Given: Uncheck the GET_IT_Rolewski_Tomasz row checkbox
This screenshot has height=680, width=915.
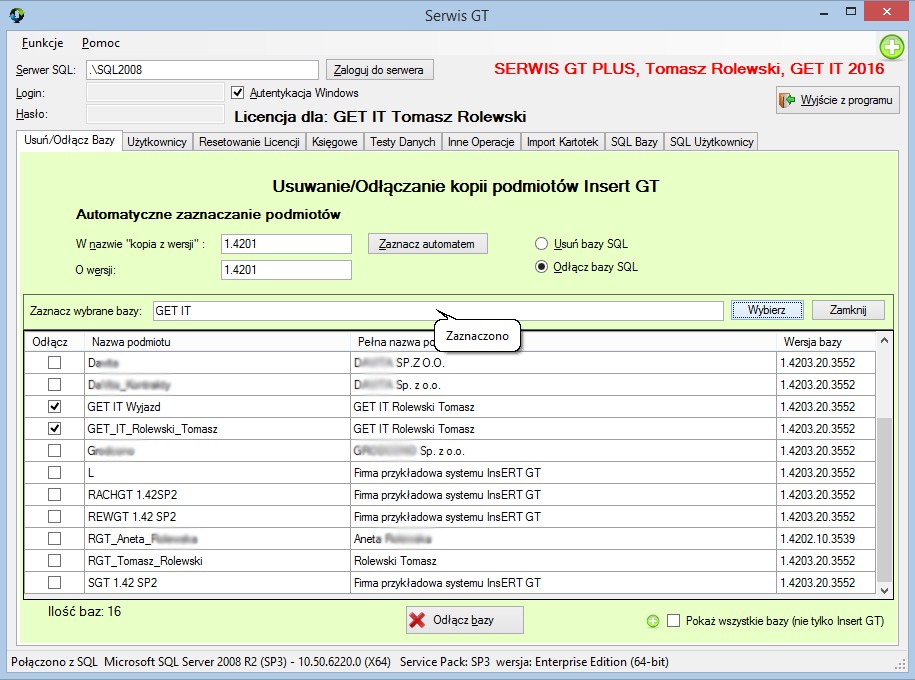Looking at the screenshot, I should pyautogui.click(x=54, y=428).
